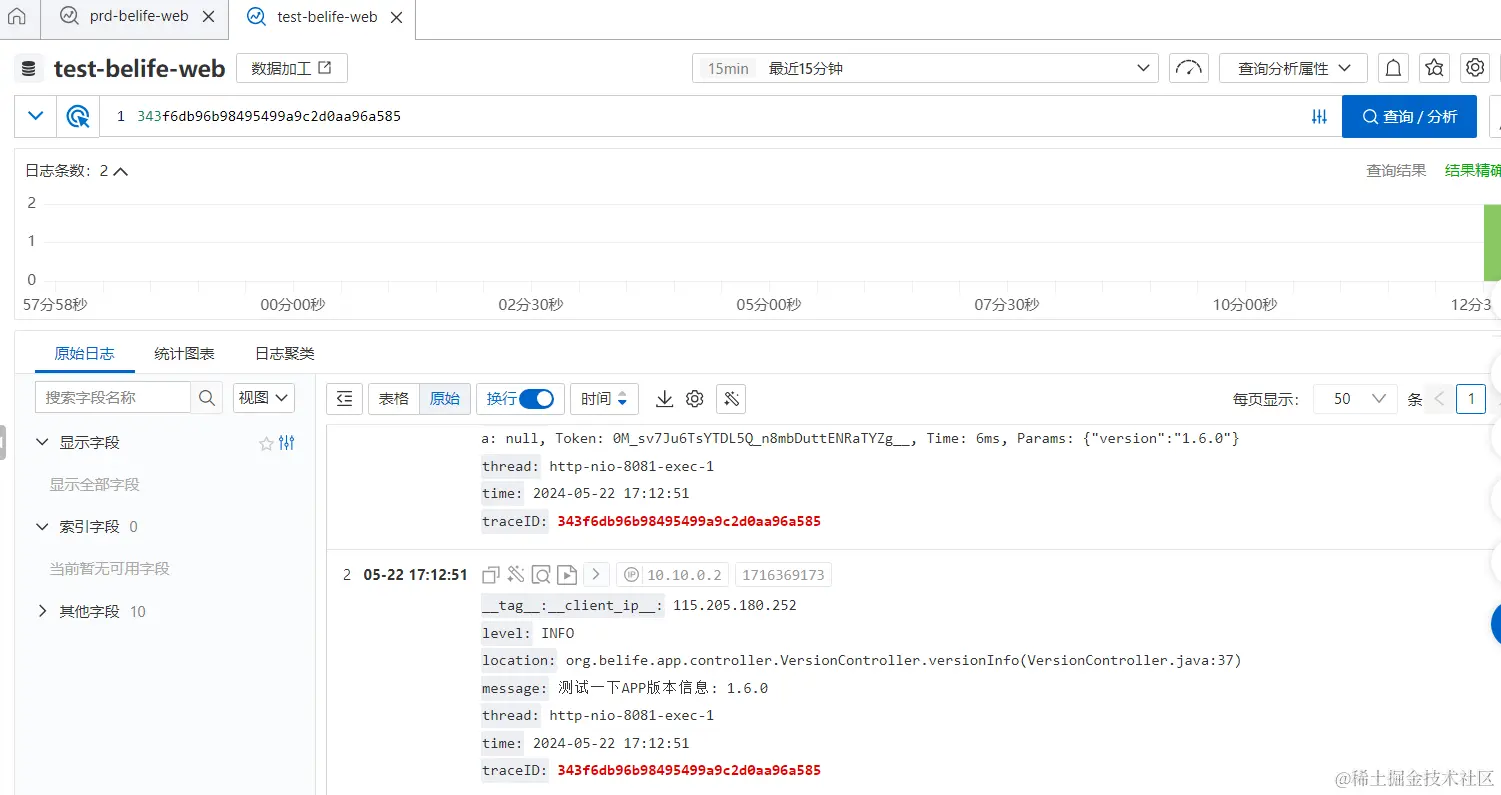The height and width of the screenshot is (795, 1501).
Task: Download logs with the download icon
Action: pos(664,398)
